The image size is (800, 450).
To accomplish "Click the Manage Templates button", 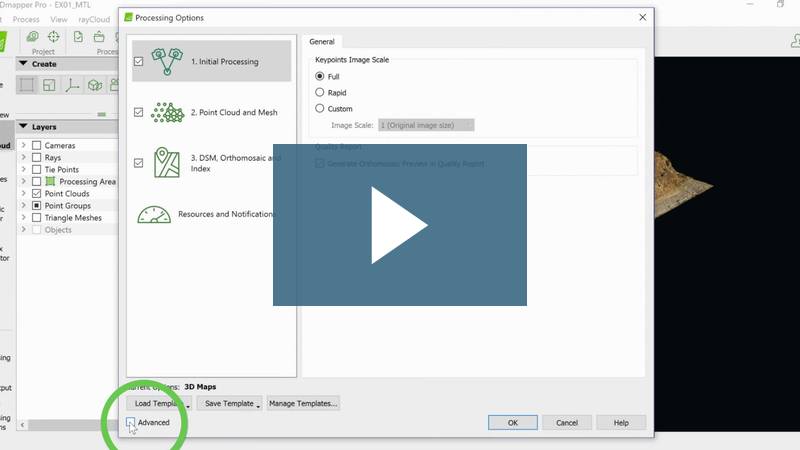I will coord(303,403).
